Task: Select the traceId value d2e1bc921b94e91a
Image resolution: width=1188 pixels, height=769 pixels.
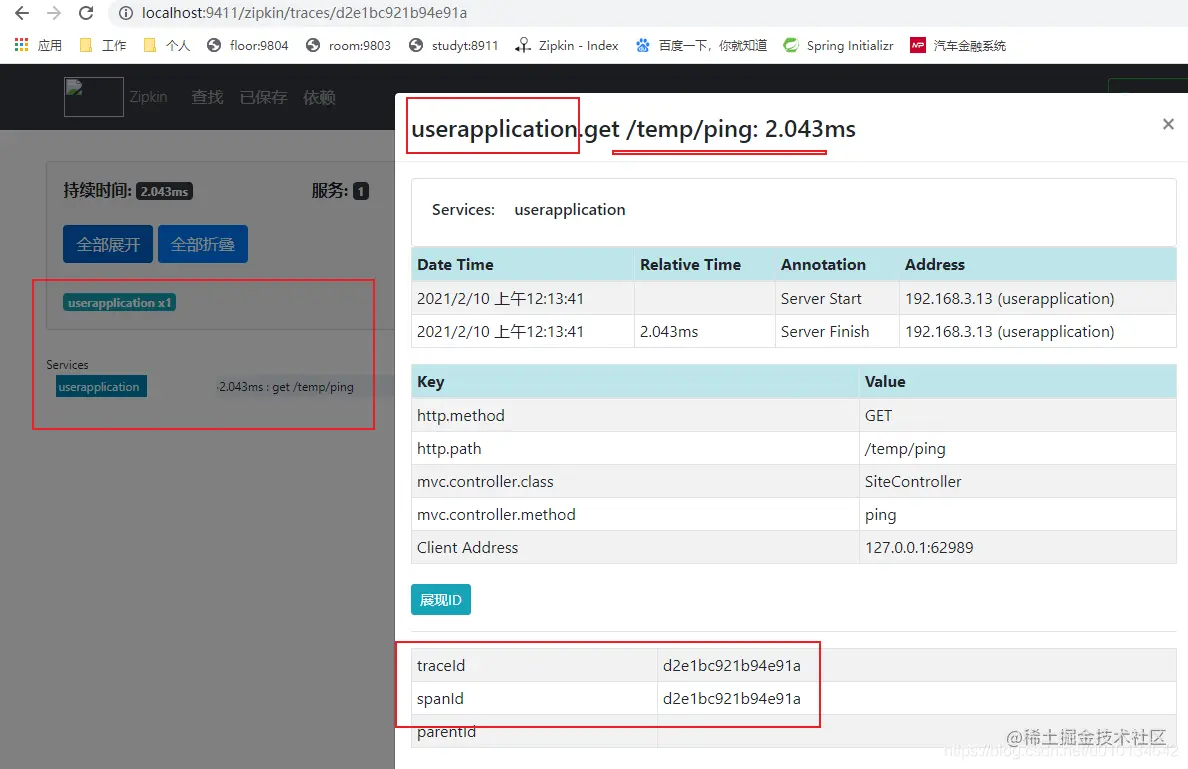Action: coord(731,665)
